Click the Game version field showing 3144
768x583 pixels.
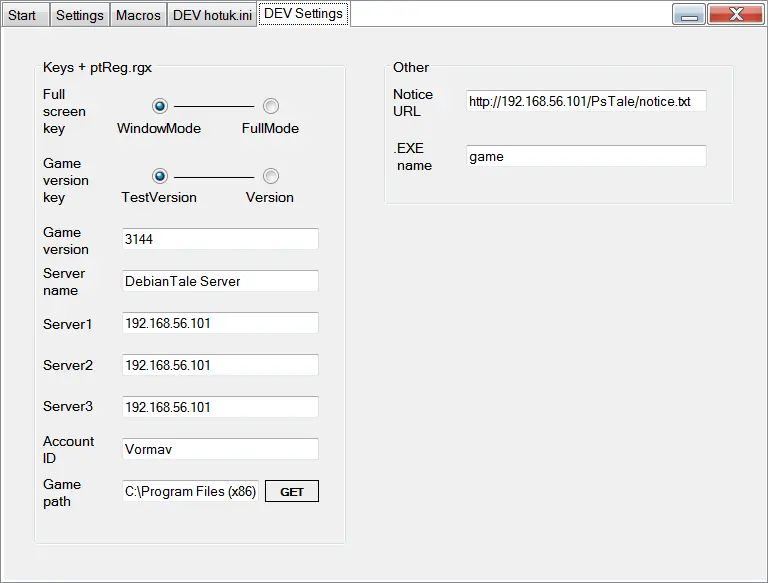(220, 239)
